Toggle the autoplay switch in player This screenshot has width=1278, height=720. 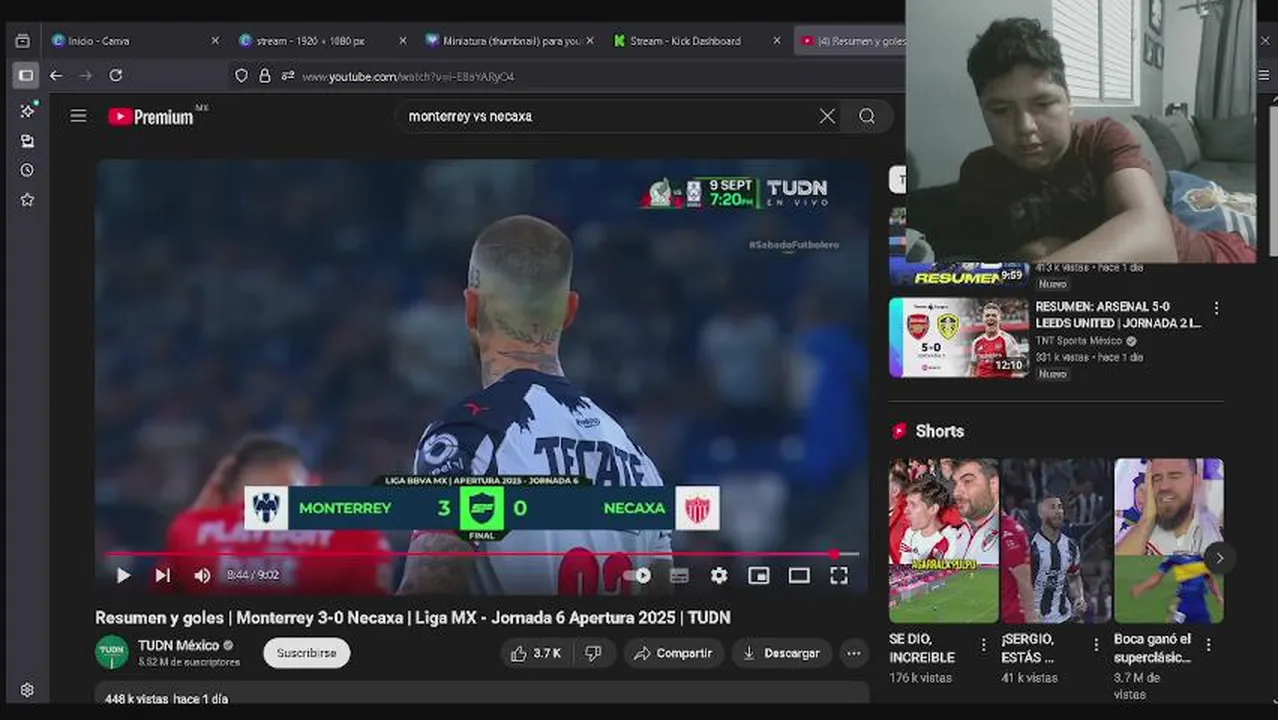[638, 575]
